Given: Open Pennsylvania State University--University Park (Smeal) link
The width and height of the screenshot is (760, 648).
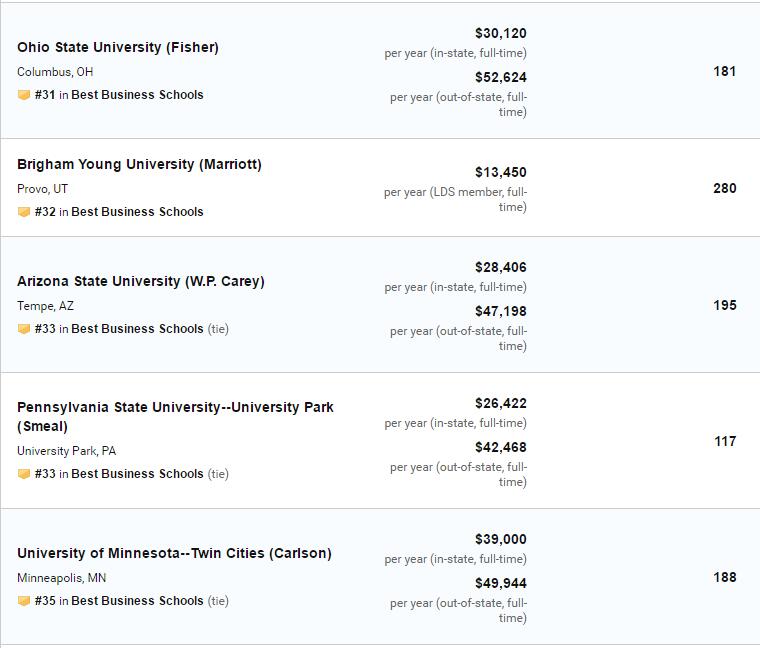Looking at the screenshot, I should click(175, 416).
